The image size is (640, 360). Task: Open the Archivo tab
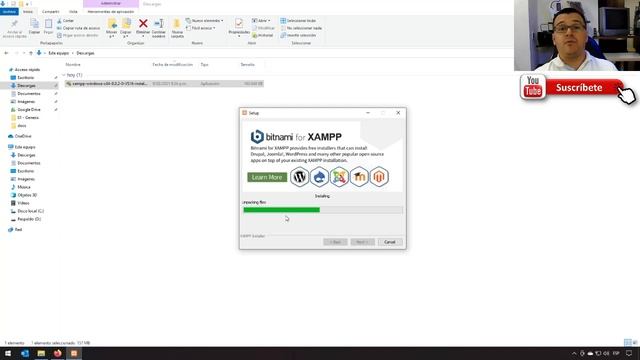[x=9, y=12]
